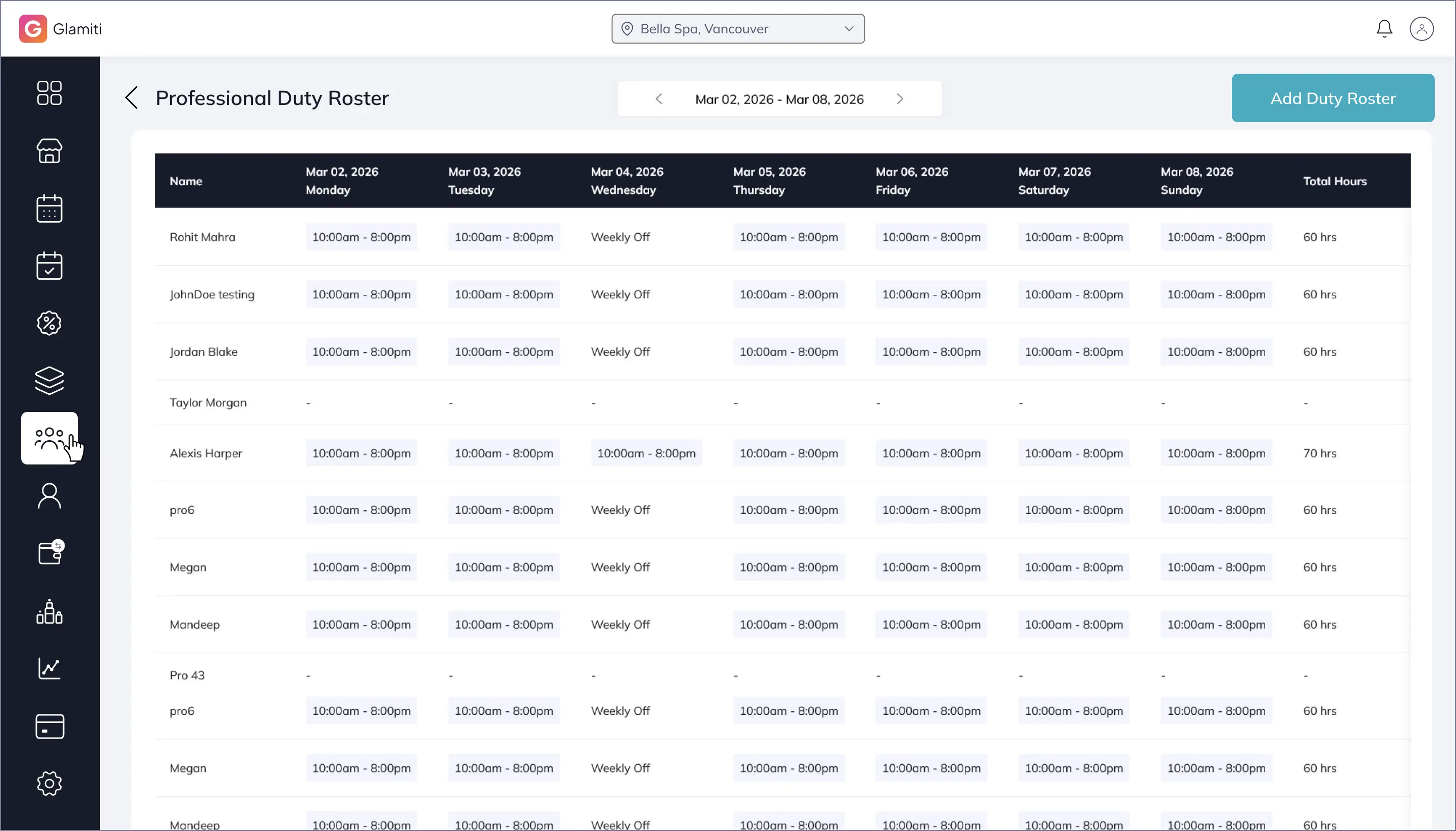This screenshot has height=831, width=1456.
Task: Click back arrow beside Professional Duty Roster
Action: coord(132,97)
